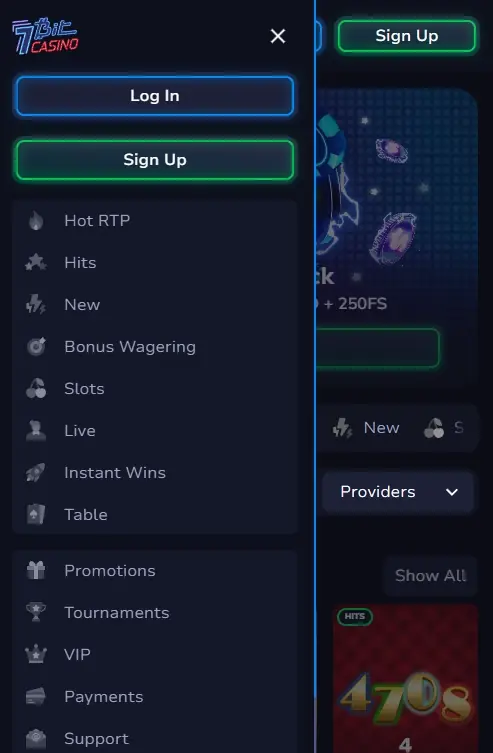This screenshot has width=493, height=753.
Task: Open the 4 7s game thumbnail
Action: (x=406, y=679)
